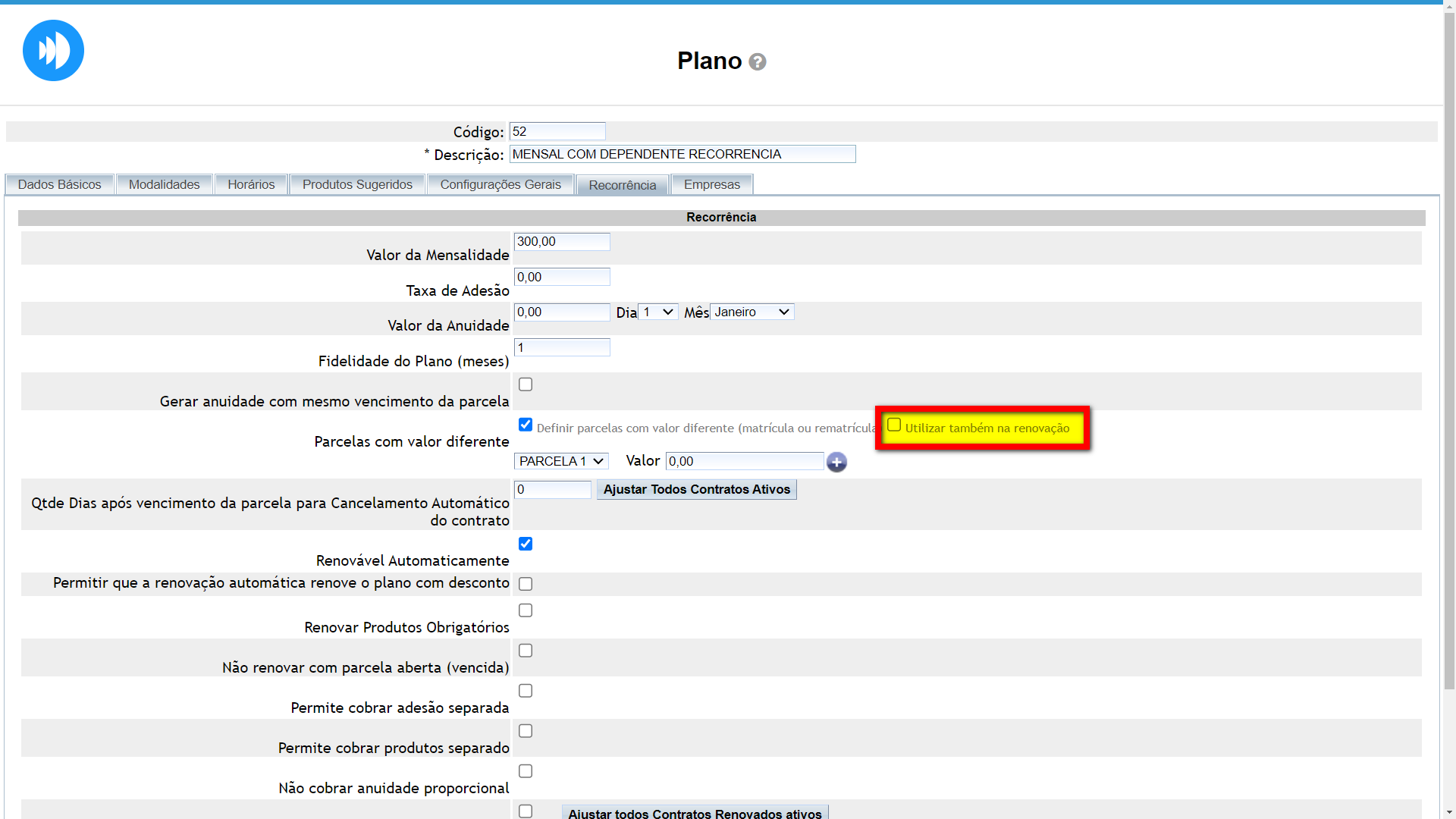Click the blue fast-forward logo icon
Screen dimensions: 1456x819
[x=53, y=51]
